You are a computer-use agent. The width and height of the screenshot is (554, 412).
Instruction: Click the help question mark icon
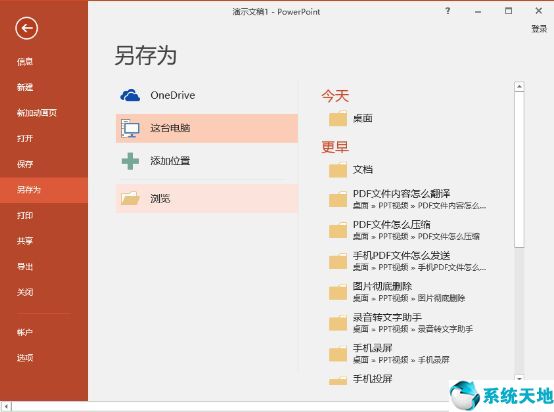point(448,11)
